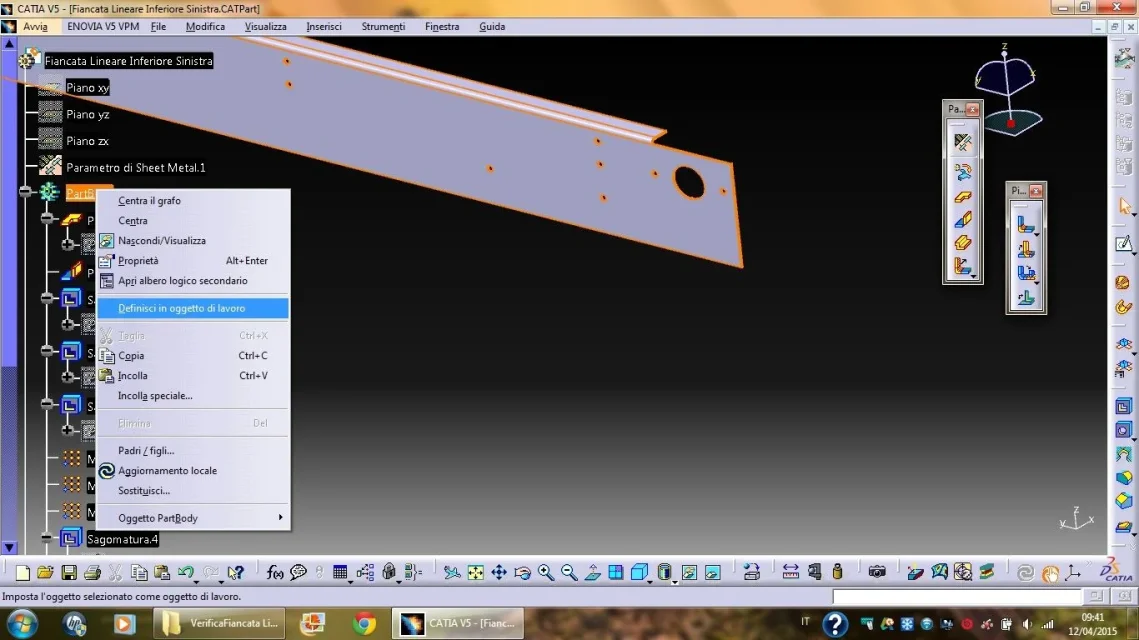
Task: Close the Pi... floating toolbar
Action: 1036,190
